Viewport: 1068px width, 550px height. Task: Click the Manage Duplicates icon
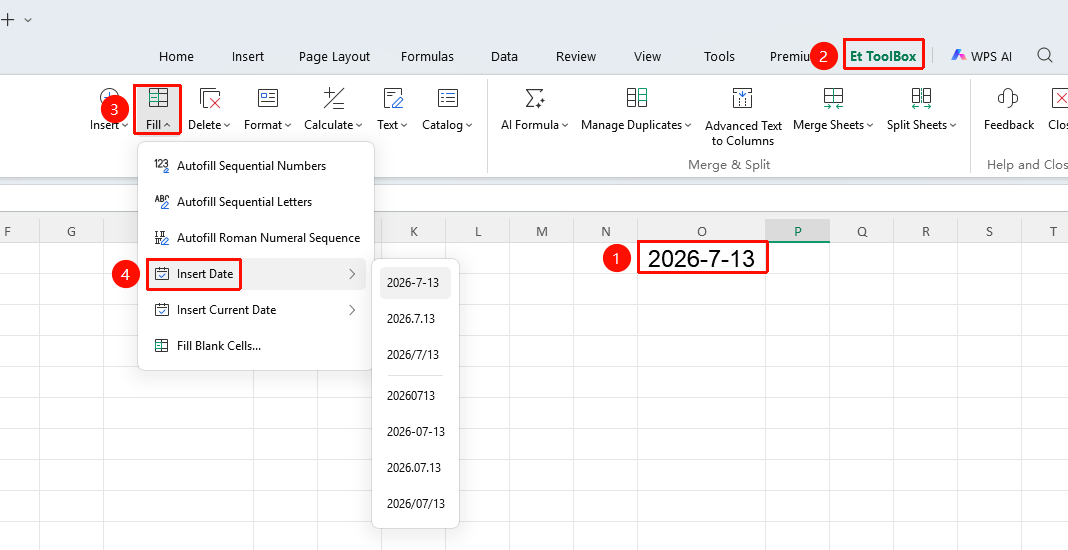tap(637, 98)
